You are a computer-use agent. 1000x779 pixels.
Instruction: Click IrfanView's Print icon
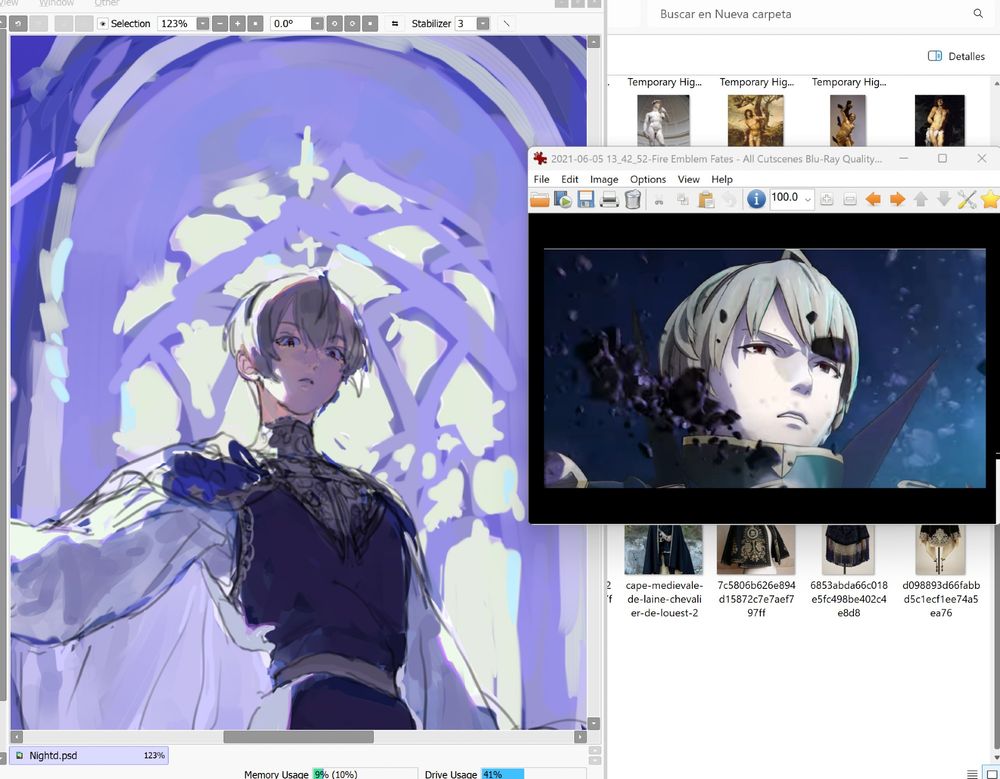[x=609, y=200]
